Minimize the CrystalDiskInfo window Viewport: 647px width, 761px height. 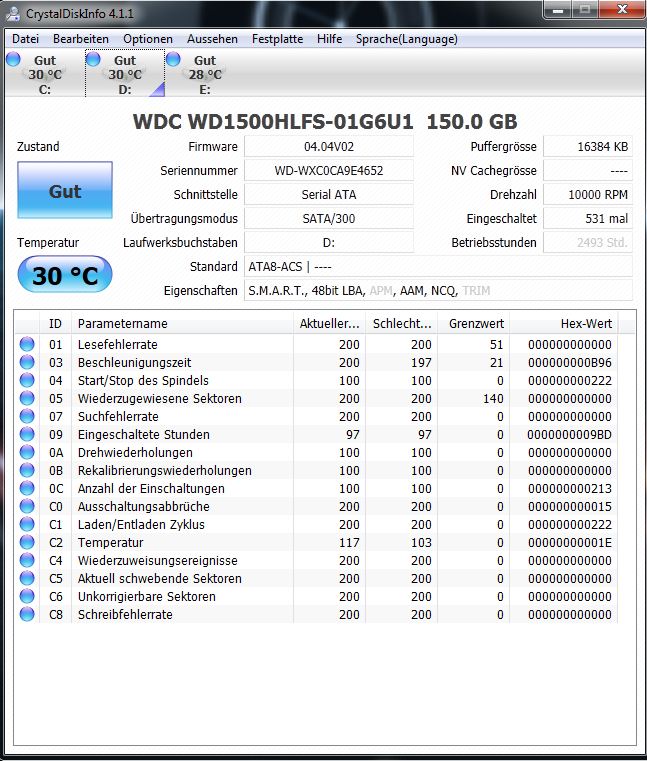tap(558, 10)
